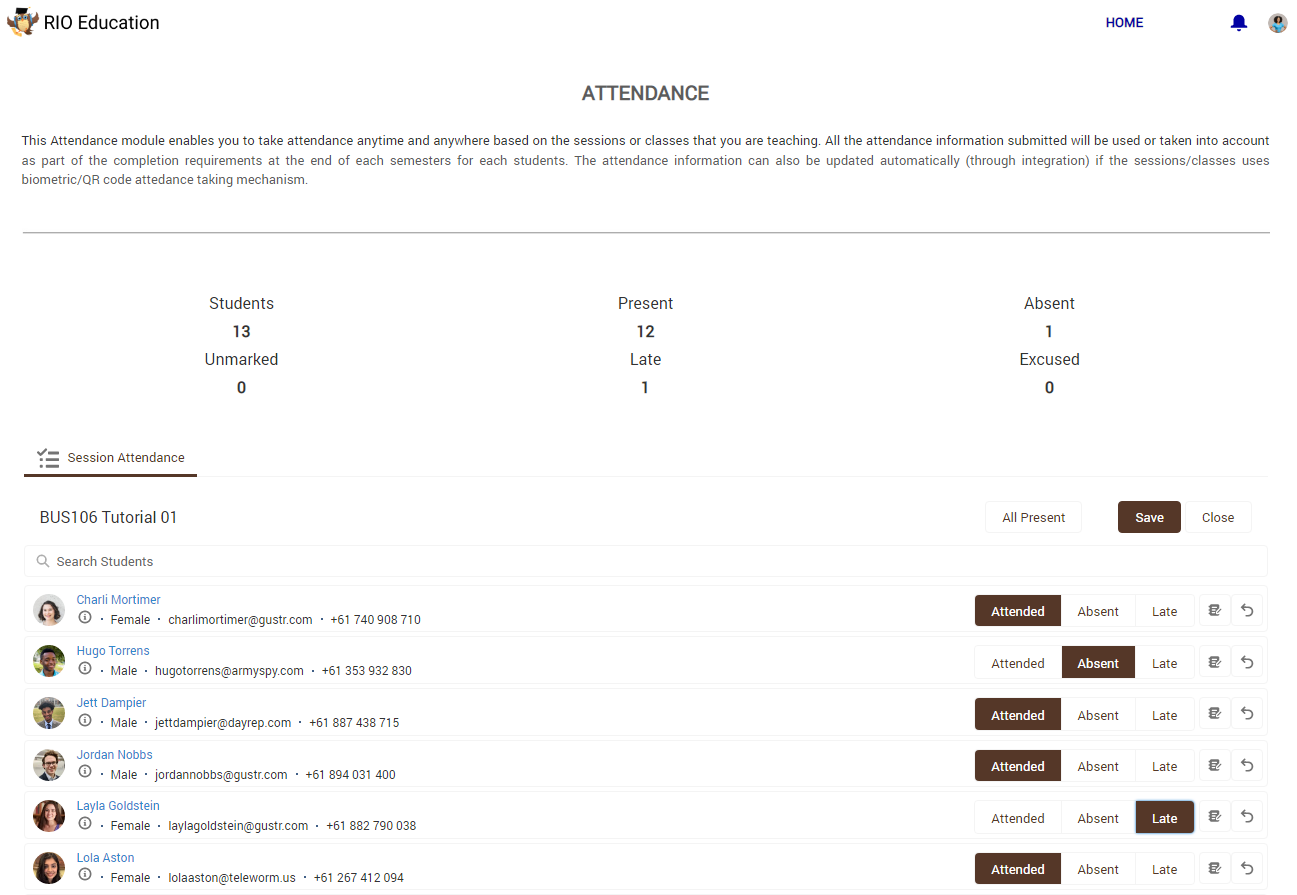Select the Session Attendance tab
Screen dimensions: 1297x895
[111, 458]
